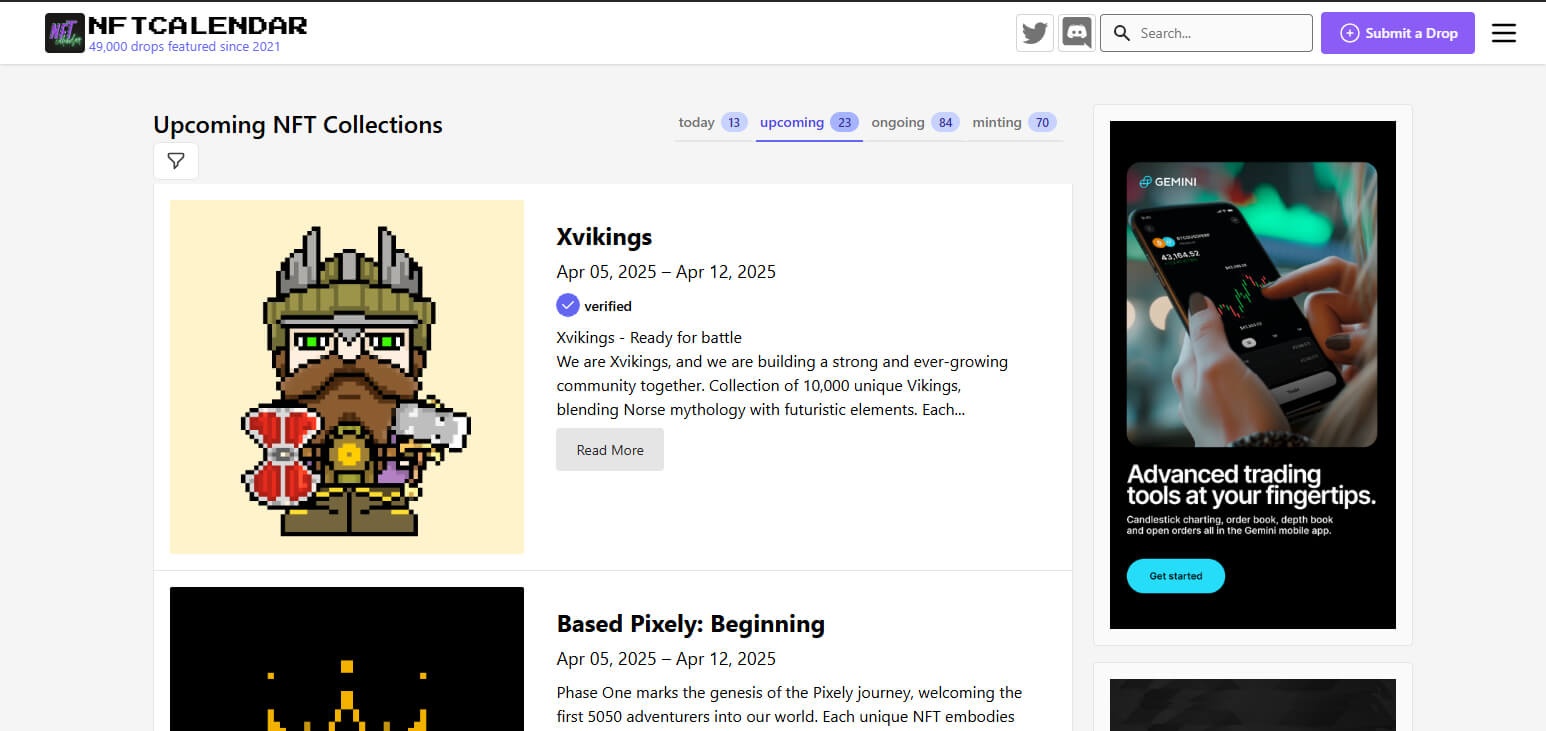The image size is (1546, 731).
Task: Open the Xvikings title link
Action: [x=604, y=237]
